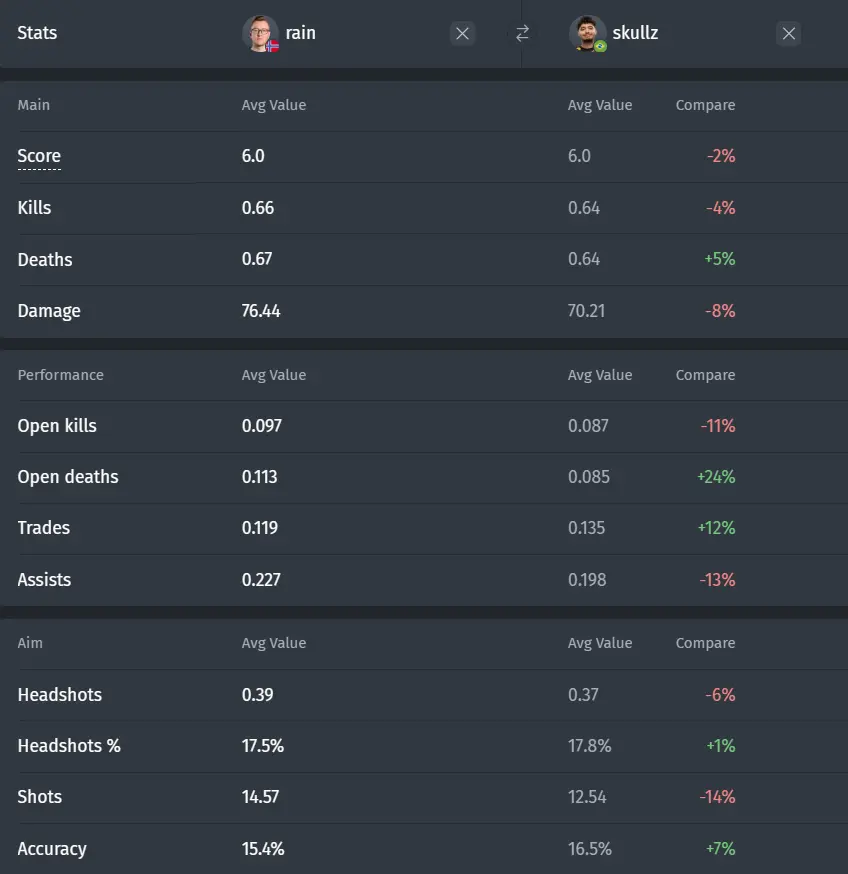This screenshot has width=848, height=874.
Task: Select the Deaths stat row label
Action: point(45,260)
